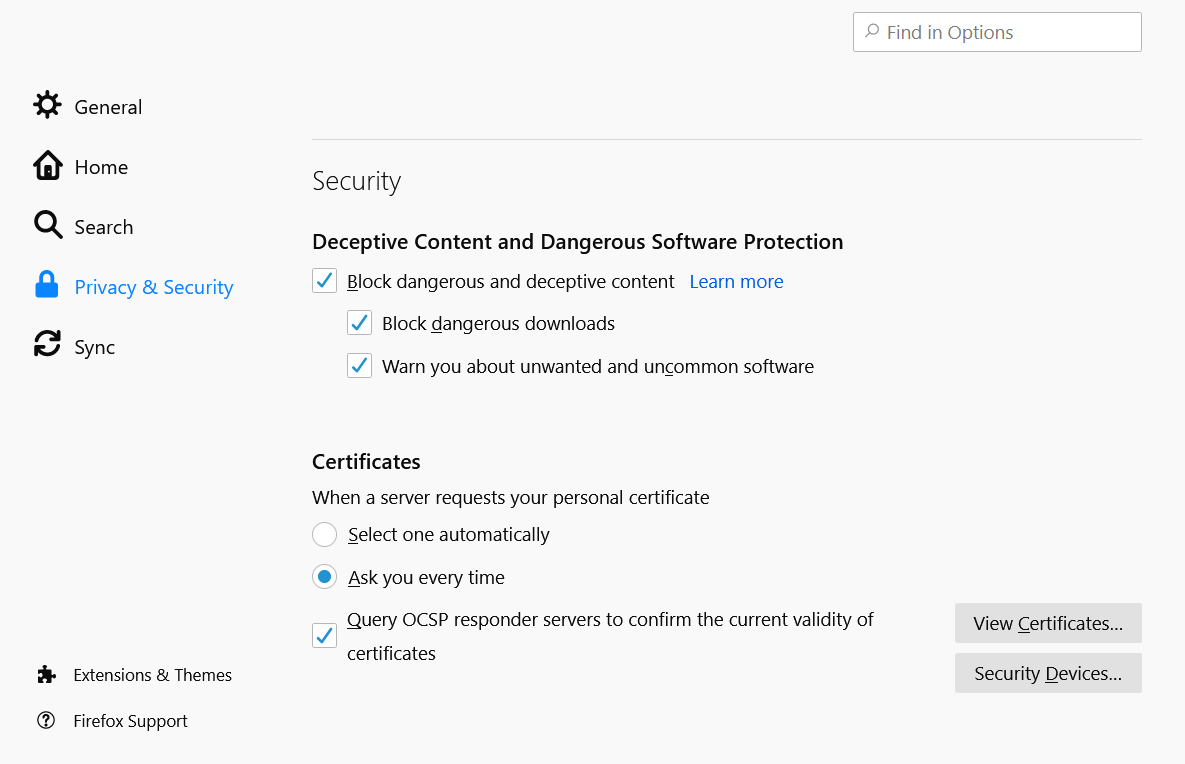Select the Privacy & Security text label

[x=154, y=287]
